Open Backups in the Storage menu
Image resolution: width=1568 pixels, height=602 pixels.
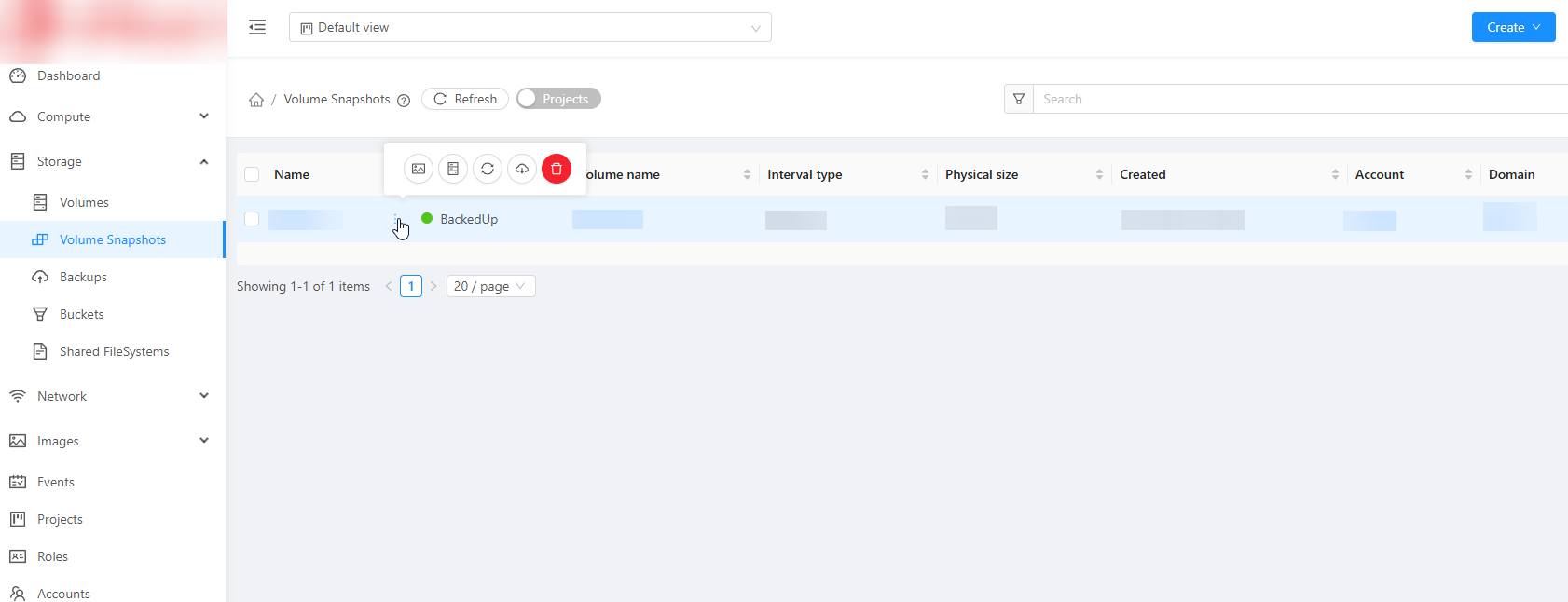coord(83,277)
